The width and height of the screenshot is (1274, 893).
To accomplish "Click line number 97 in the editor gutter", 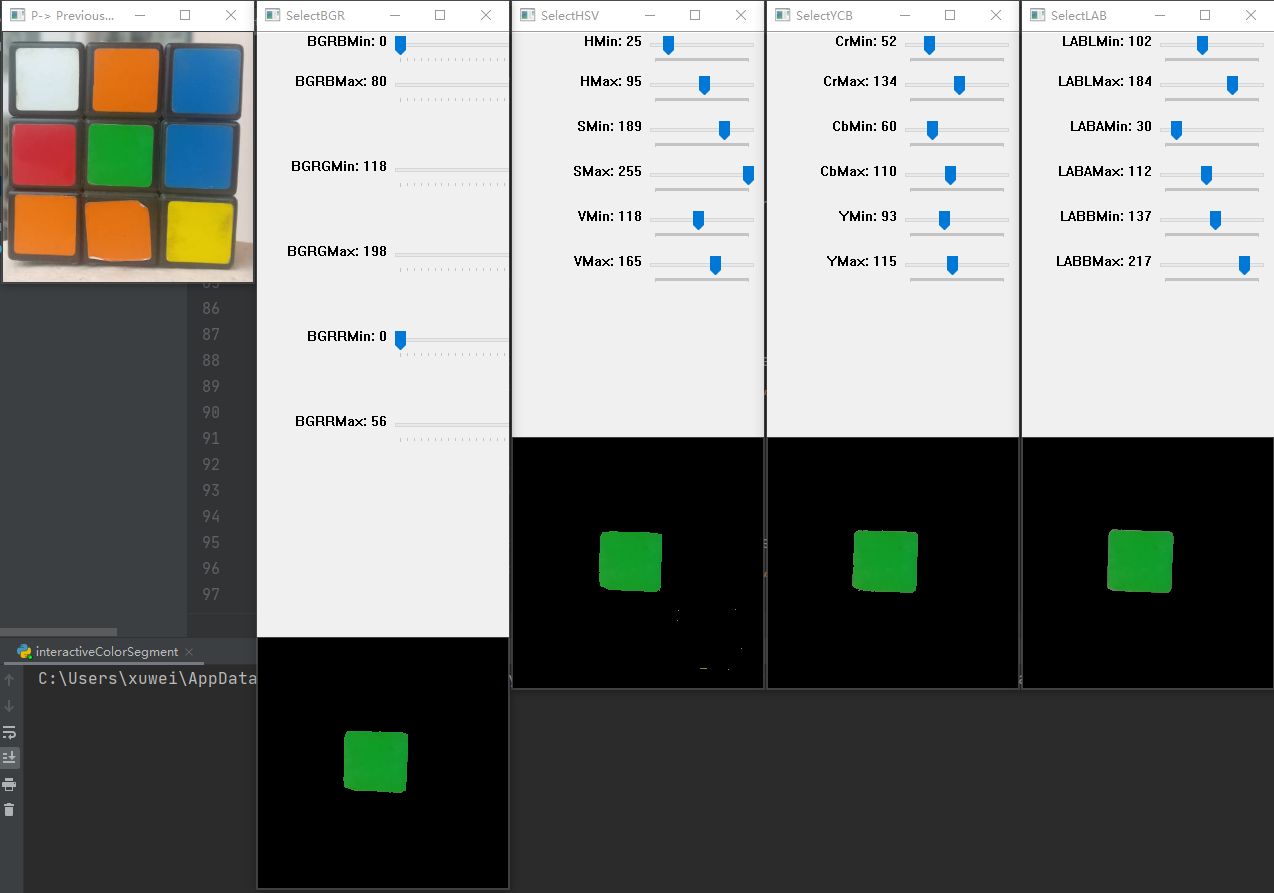I will pyautogui.click(x=210, y=594).
